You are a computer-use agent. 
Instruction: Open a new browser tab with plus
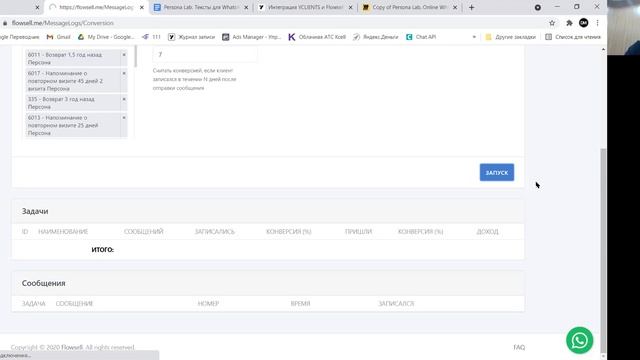[x=472, y=7]
